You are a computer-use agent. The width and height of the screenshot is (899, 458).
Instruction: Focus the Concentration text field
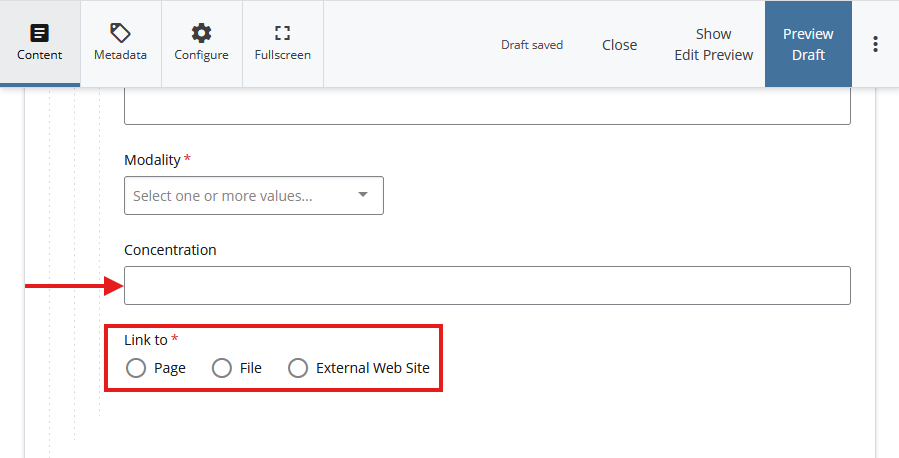487,285
